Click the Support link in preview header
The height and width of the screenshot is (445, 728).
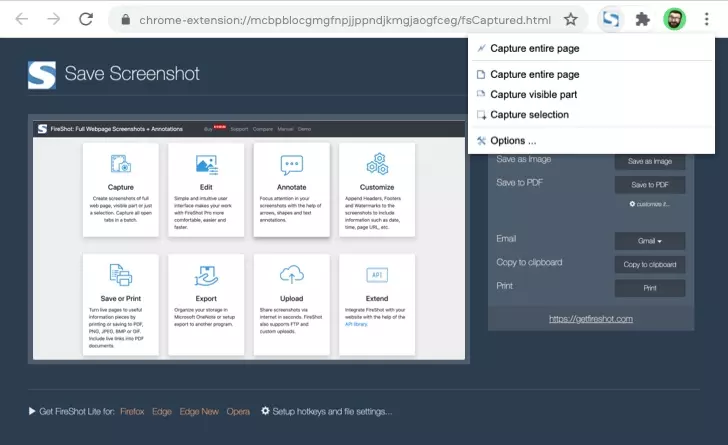coord(239,129)
